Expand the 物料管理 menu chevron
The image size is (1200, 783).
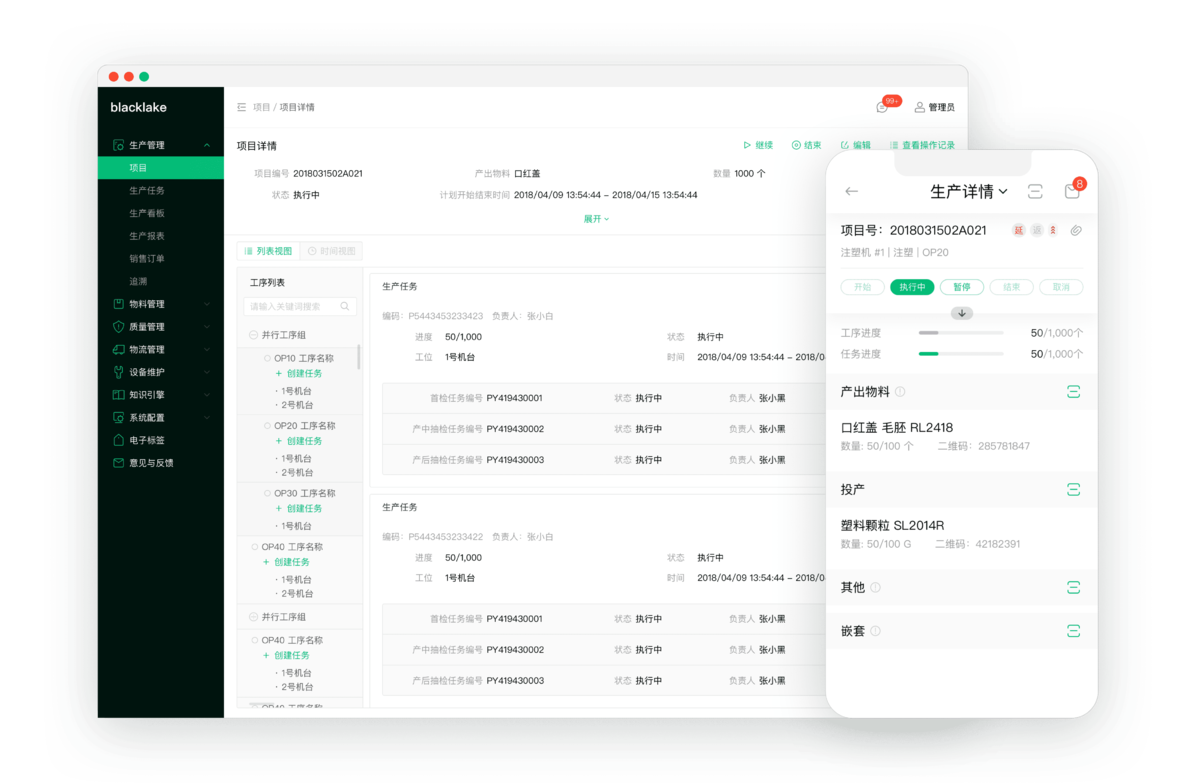pyautogui.click(x=207, y=304)
